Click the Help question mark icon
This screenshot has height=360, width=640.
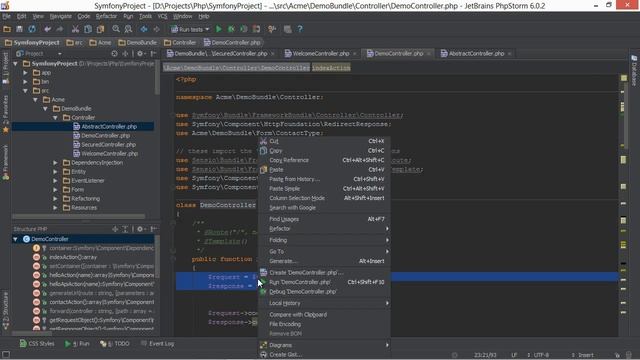click(x=300, y=29)
